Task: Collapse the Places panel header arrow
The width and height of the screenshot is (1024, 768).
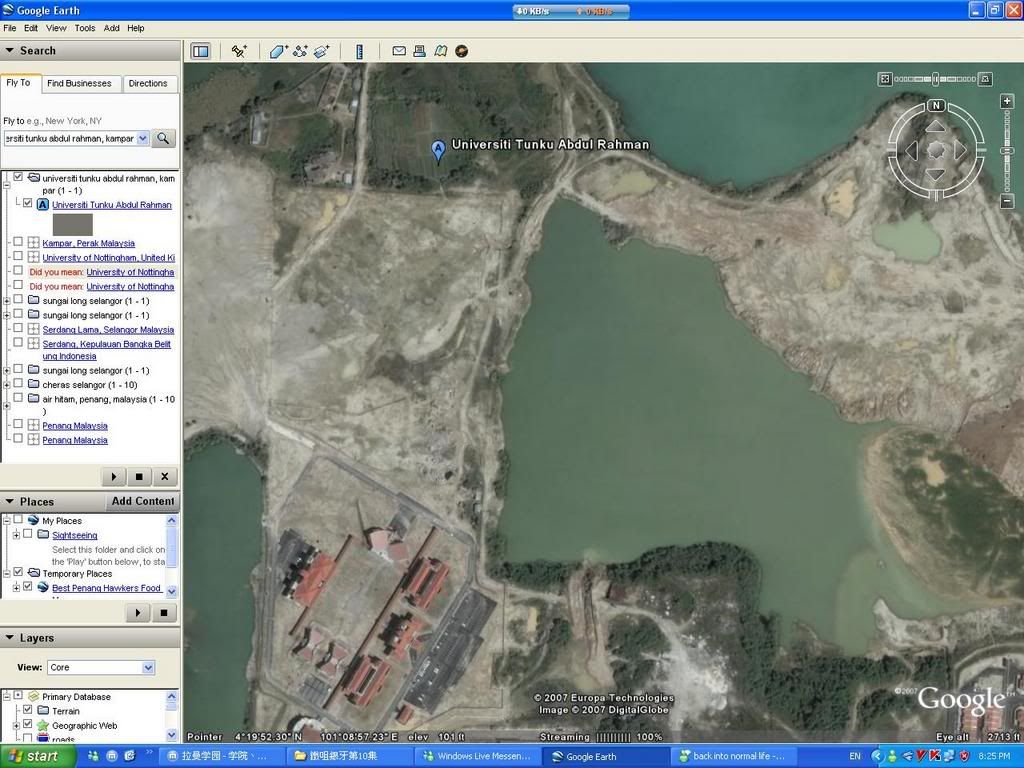Action: click(10, 501)
